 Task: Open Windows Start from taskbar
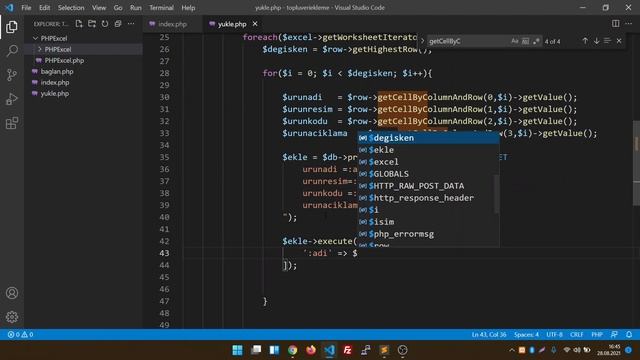point(237,350)
